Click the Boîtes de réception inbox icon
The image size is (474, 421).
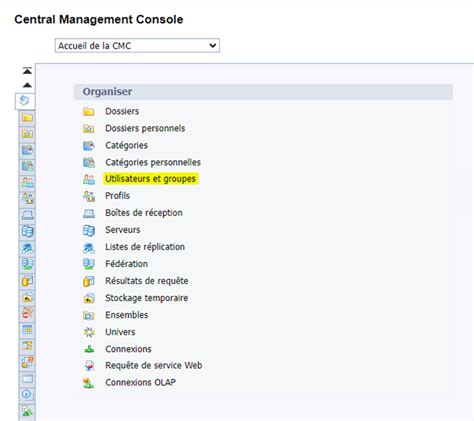tap(89, 213)
